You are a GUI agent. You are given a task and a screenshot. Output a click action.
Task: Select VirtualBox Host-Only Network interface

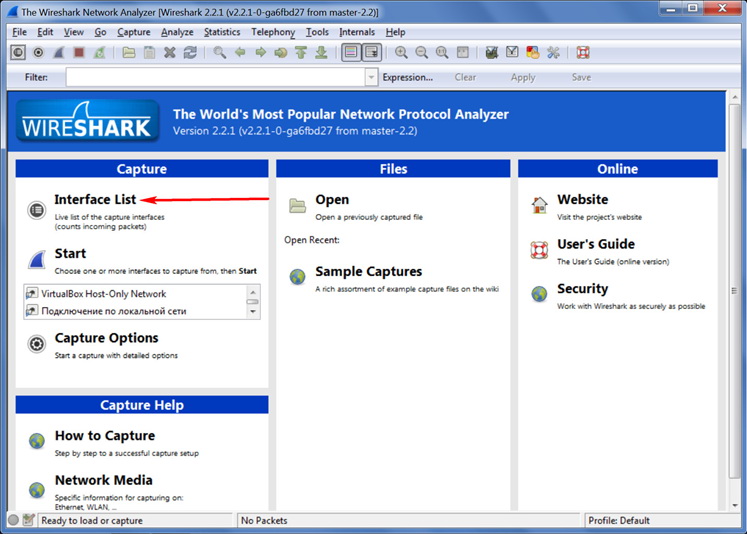(104, 294)
